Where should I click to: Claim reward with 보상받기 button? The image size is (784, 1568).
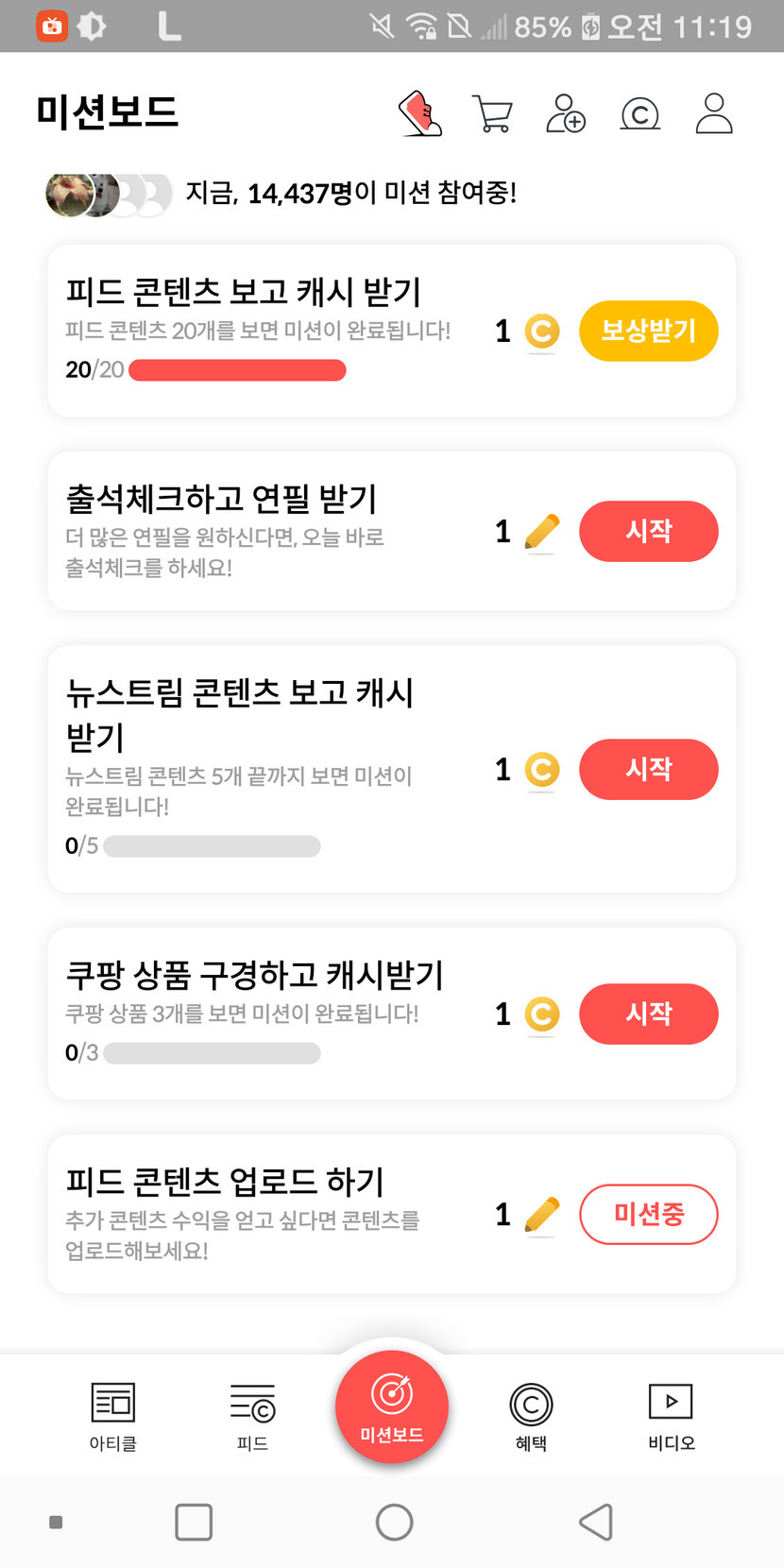tap(648, 331)
